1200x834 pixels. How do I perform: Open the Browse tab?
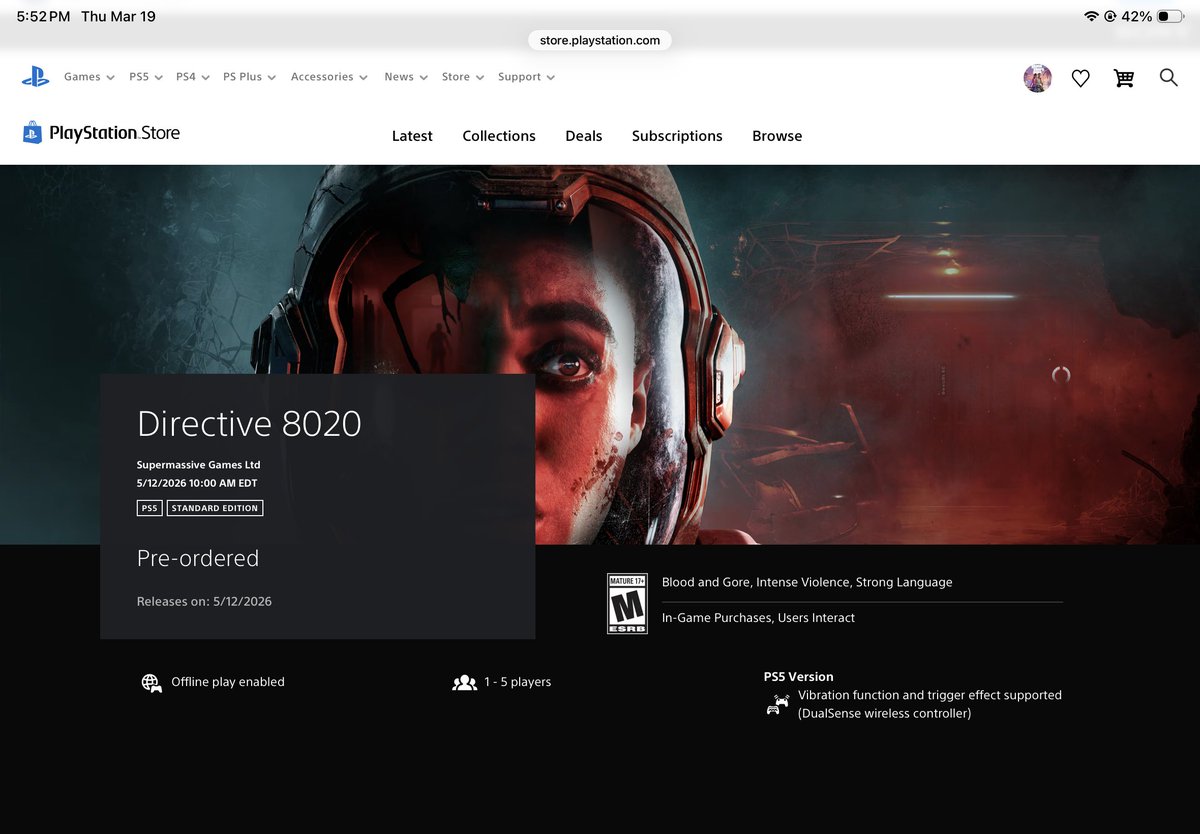click(x=777, y=136)
